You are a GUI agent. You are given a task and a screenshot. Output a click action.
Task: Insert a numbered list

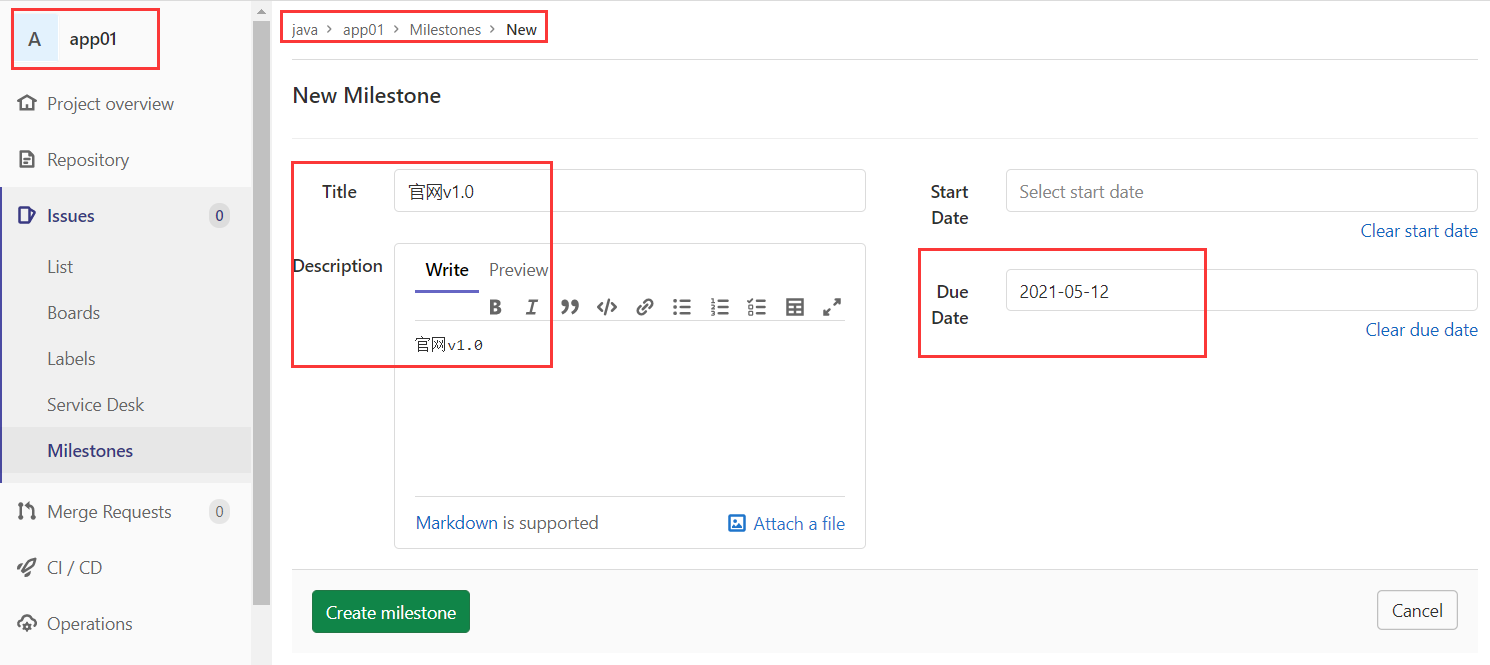point(719,307)
